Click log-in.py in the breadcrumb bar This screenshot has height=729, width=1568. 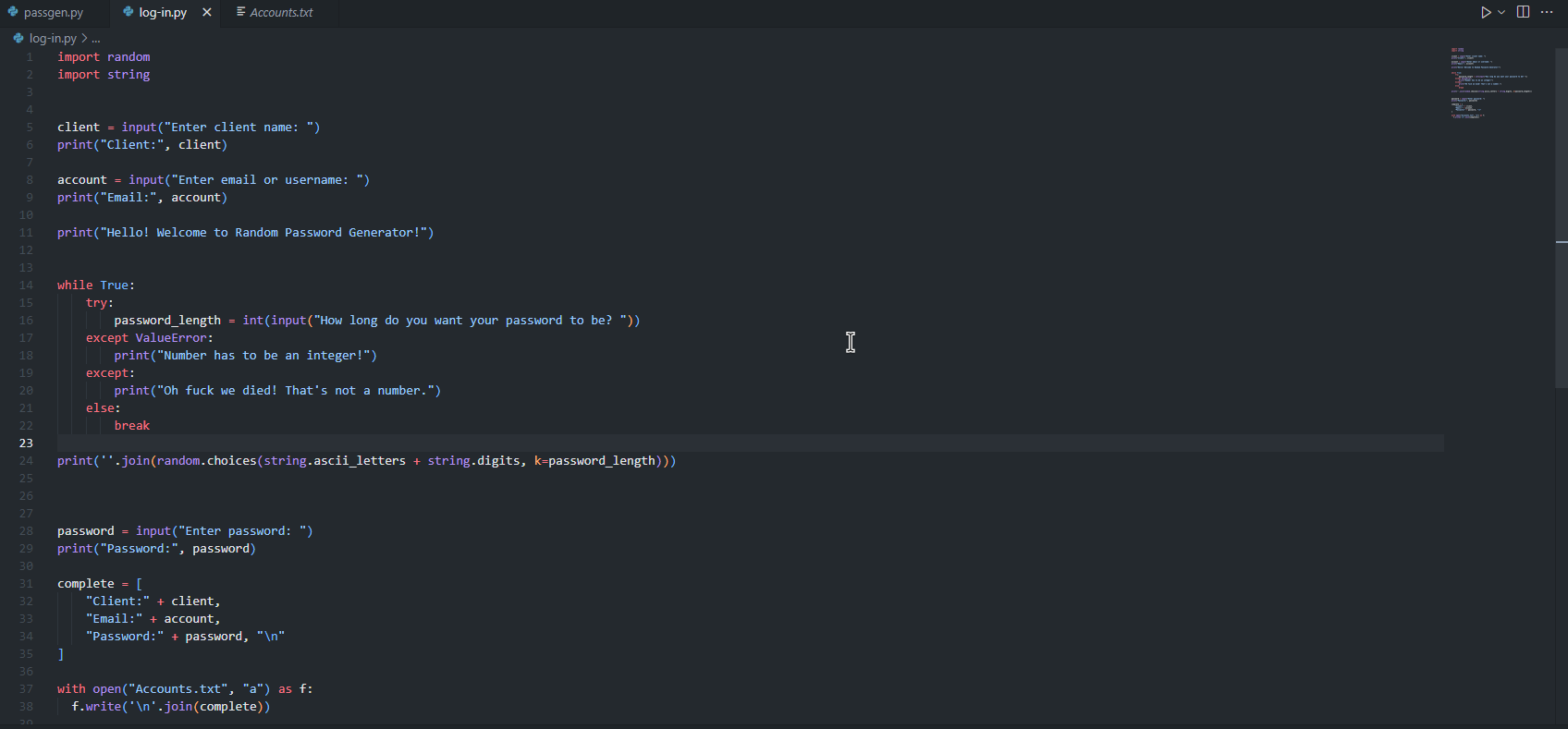coord(53,38)
